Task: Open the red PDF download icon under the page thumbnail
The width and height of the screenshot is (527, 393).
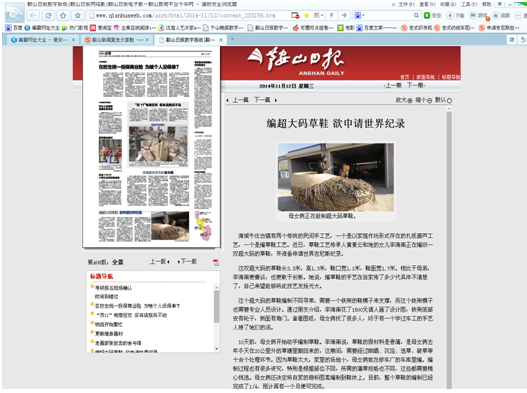Action: click(216, 262)
